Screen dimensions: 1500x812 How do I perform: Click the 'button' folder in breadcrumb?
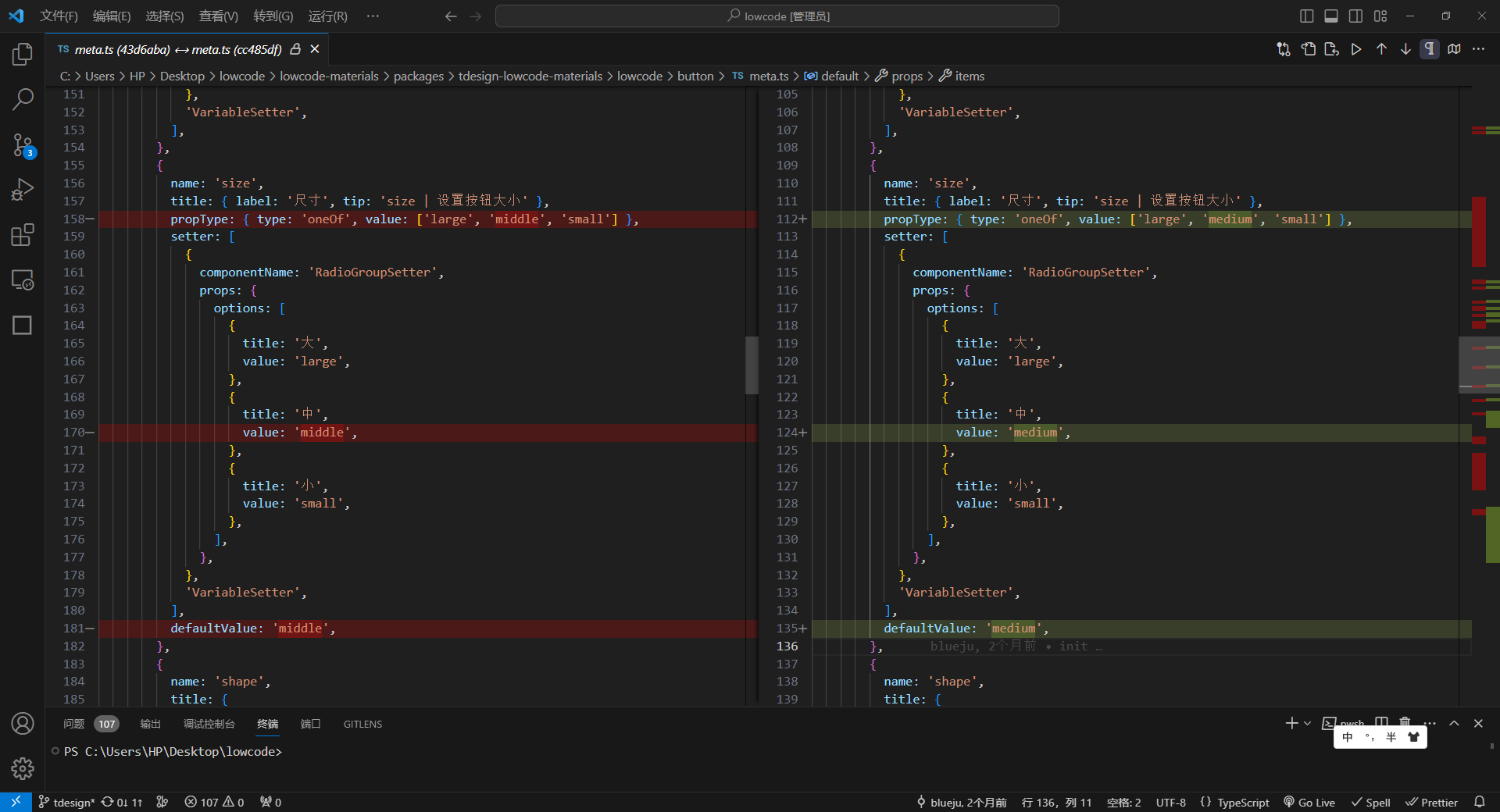pyautogui.click(x=695, y=76)
